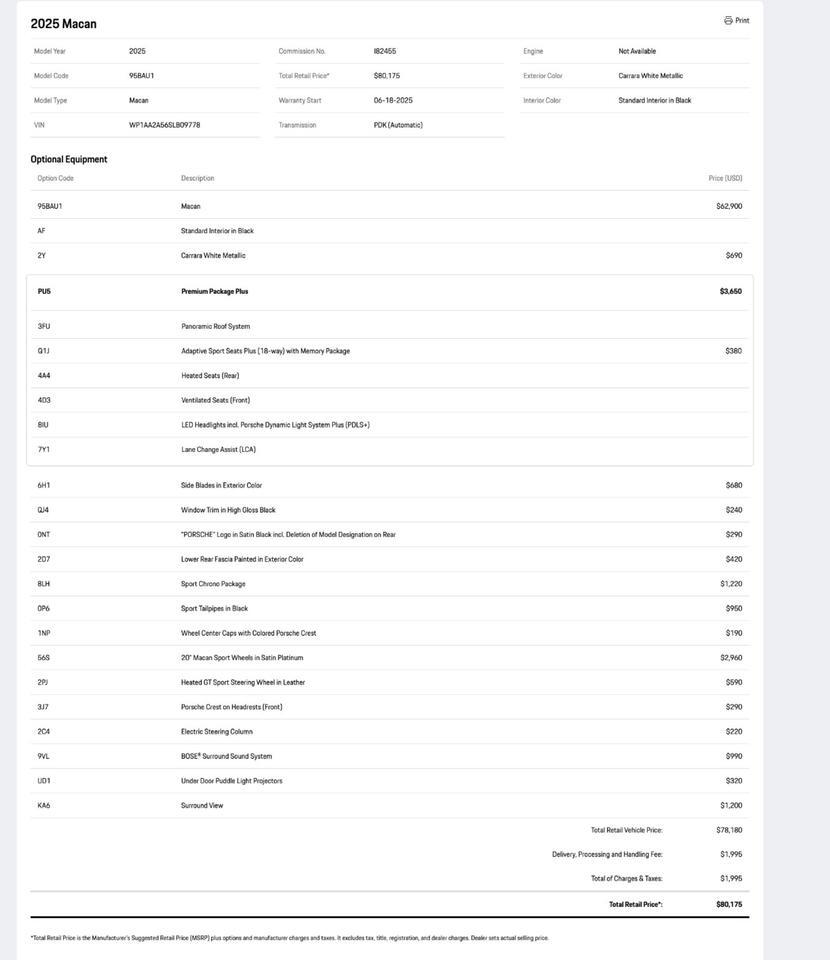Click the Delivery, Processing and Handling Fee label
This screenshot has height=960, width=830.
[607, 855]
